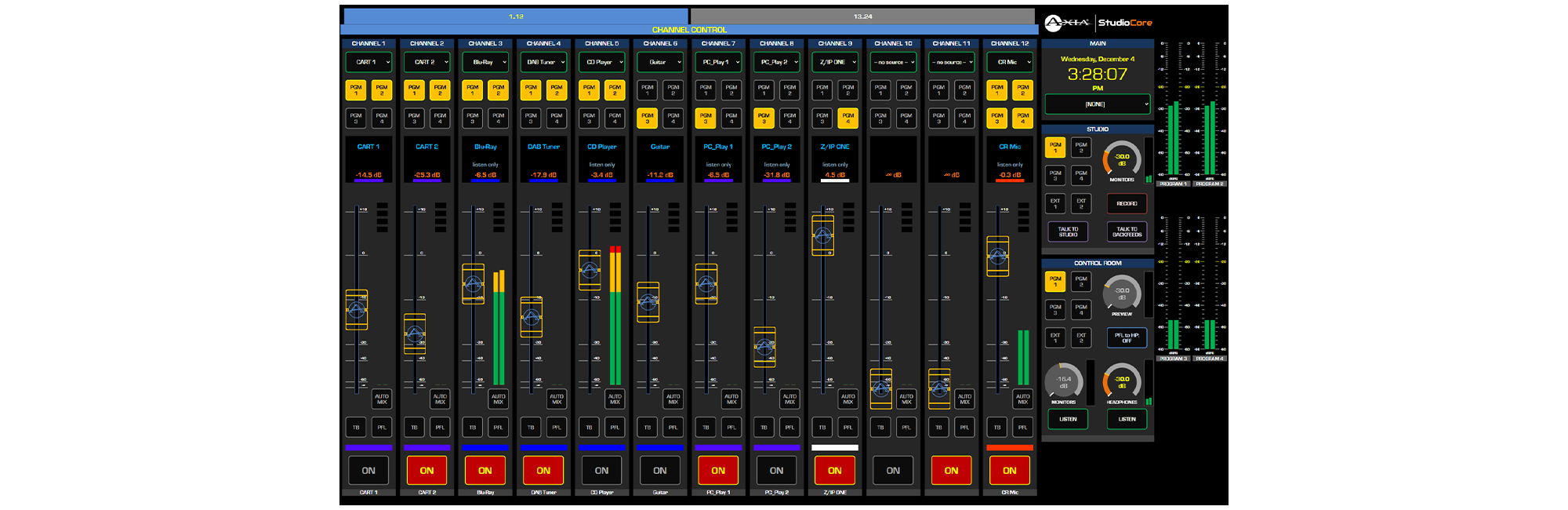
Task: Switch to the 1-12 channel tab
Action: pos(515,16)
